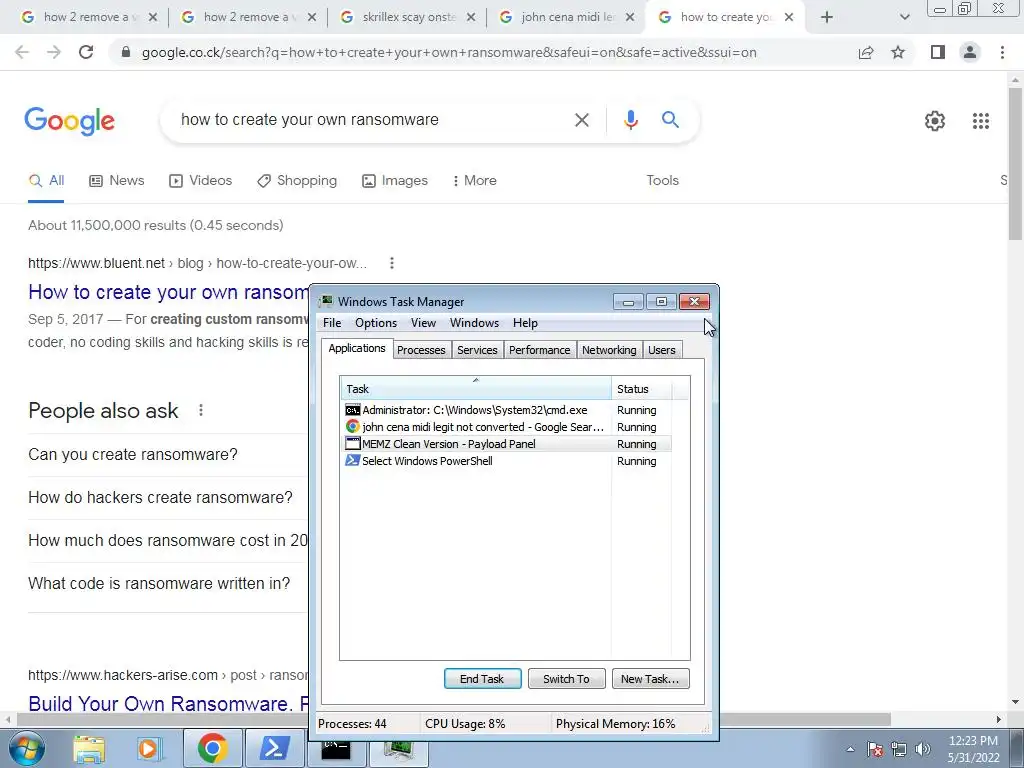Open Task Manager Windows menu
The width and height of the screenshot is (1024, 768).
474,323
